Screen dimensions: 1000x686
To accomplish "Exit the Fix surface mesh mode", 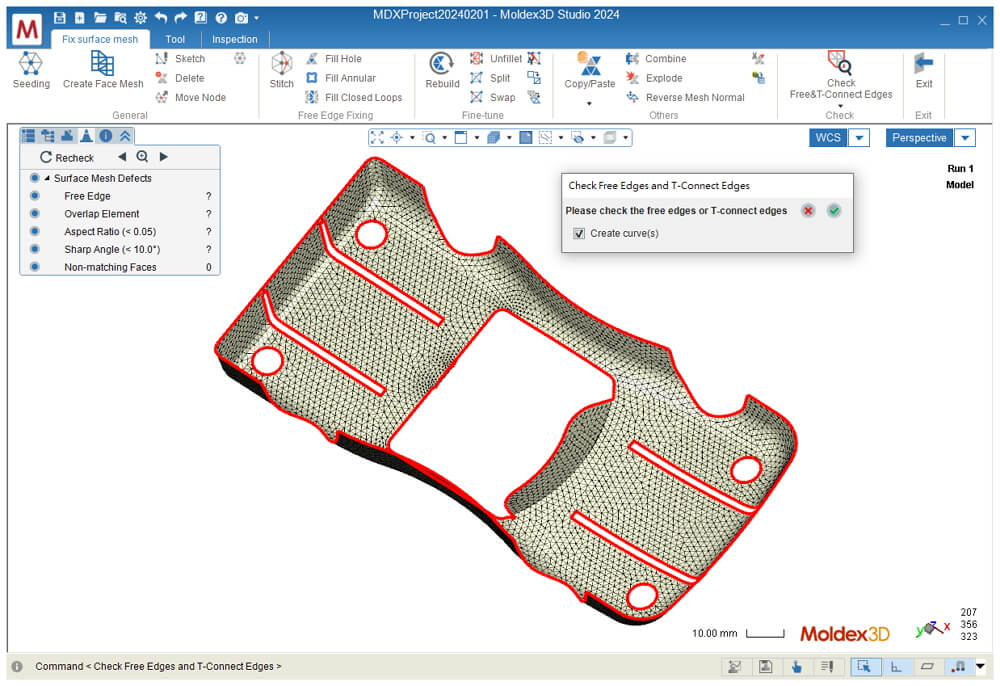I will click(x=923, y=70).
